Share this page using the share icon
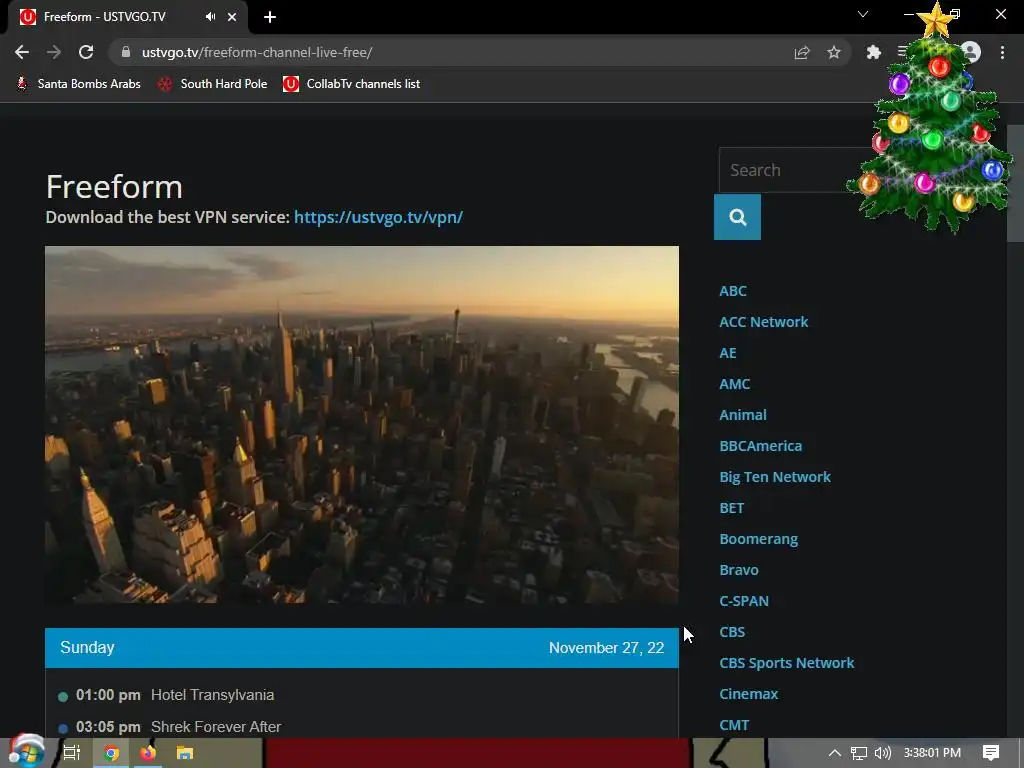 point(801,52)
